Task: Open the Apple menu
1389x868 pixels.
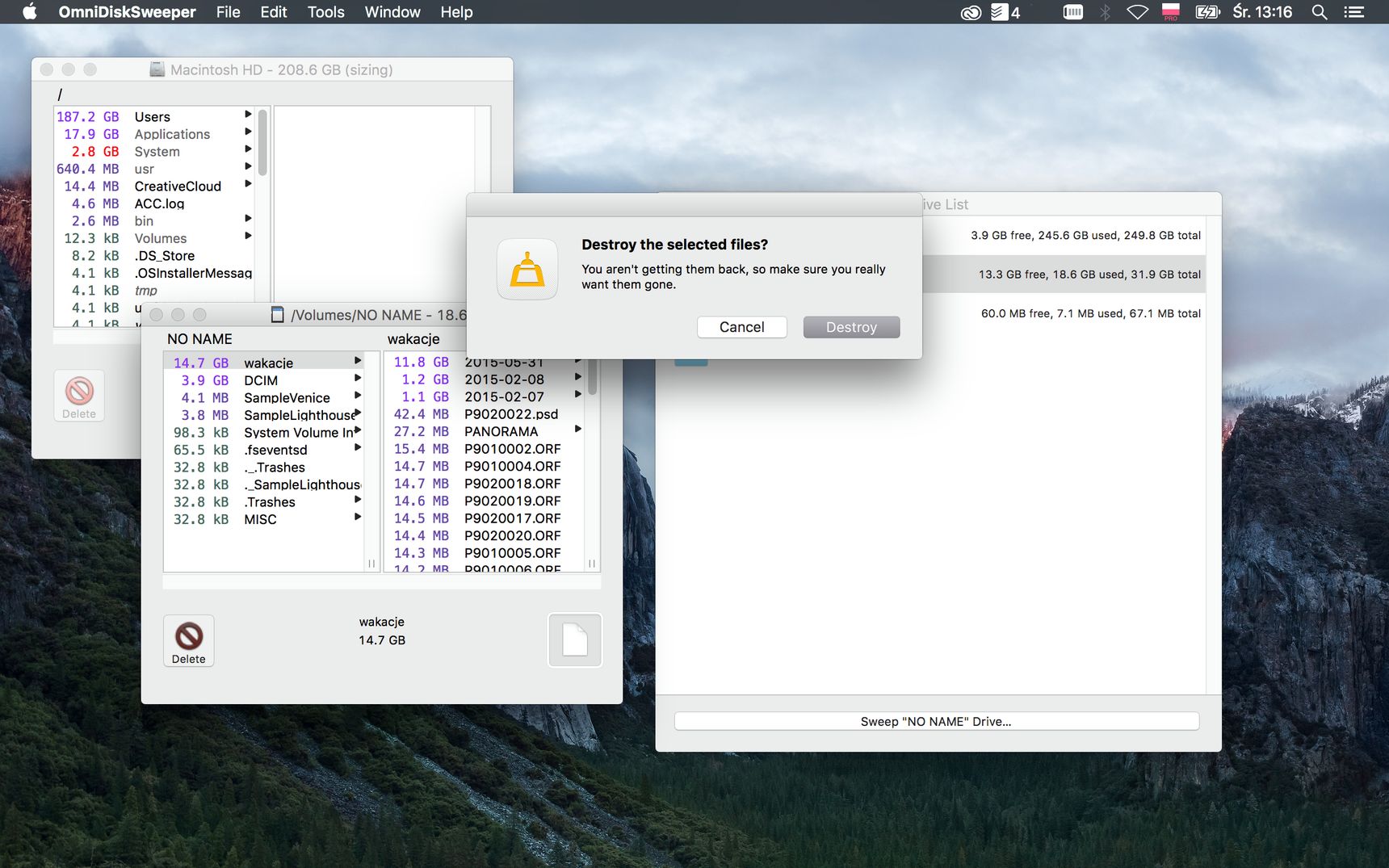Action: click(30, 12)
